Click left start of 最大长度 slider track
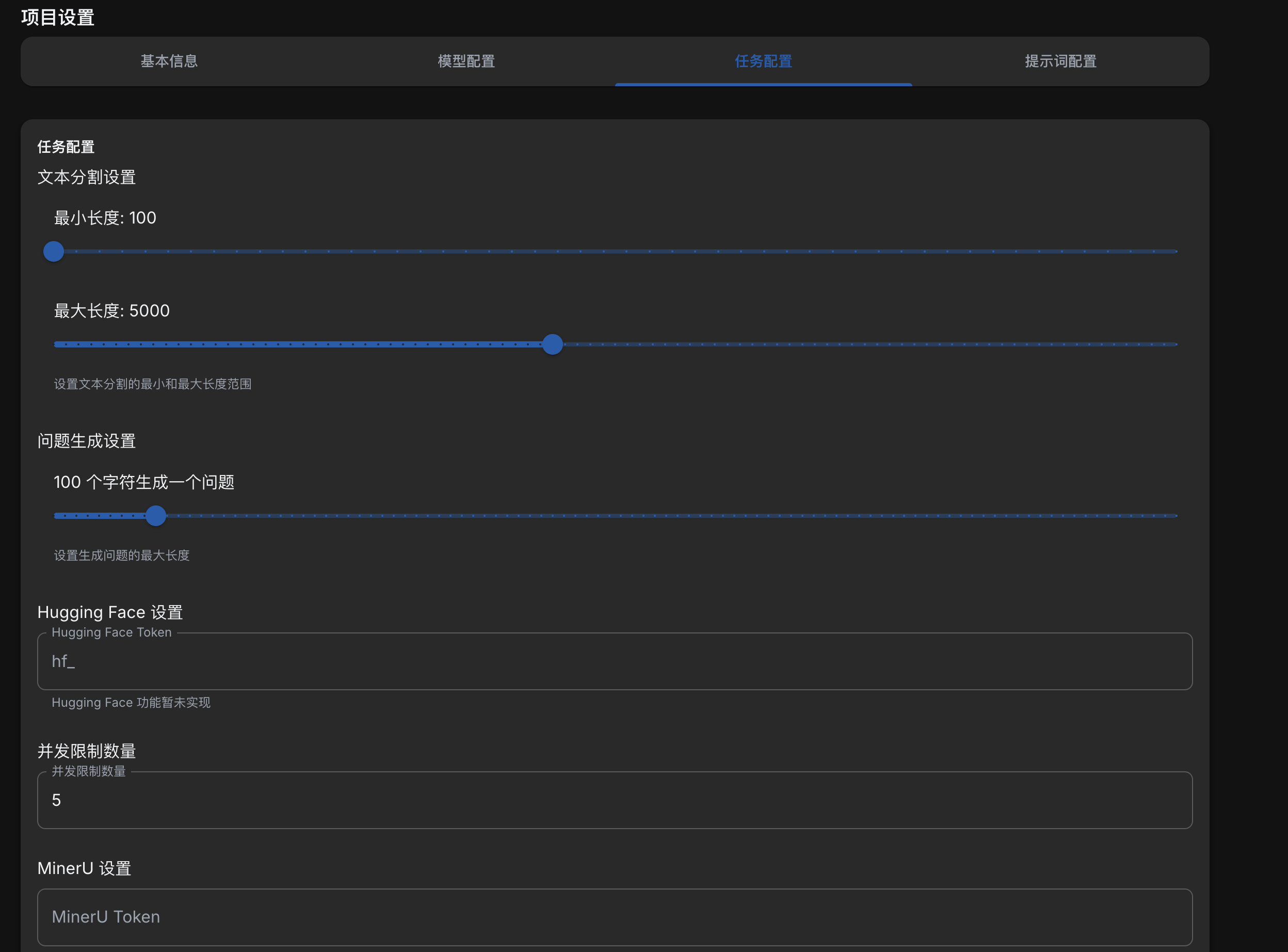 click(57, 344)
